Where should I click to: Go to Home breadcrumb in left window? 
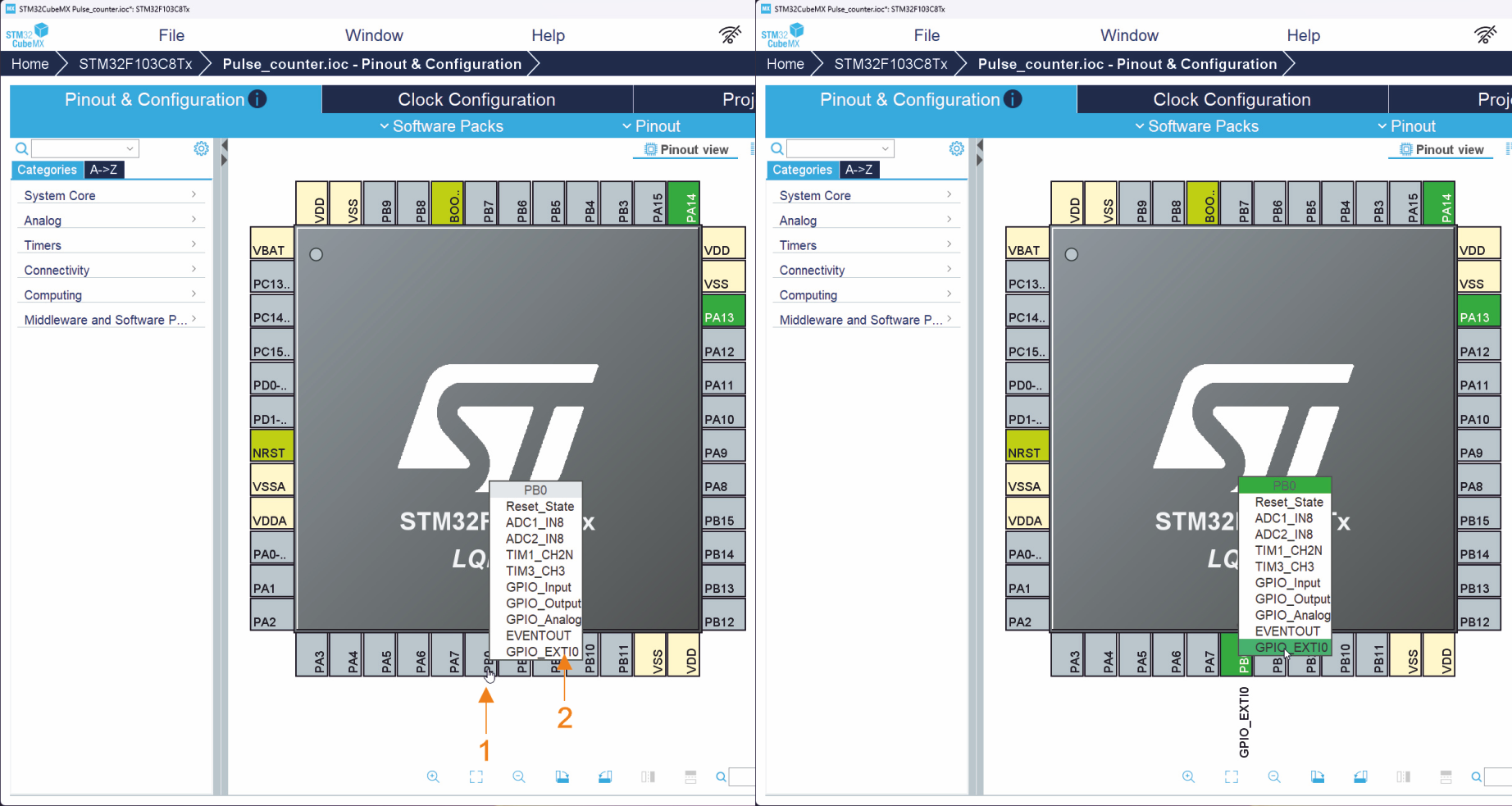30,64
